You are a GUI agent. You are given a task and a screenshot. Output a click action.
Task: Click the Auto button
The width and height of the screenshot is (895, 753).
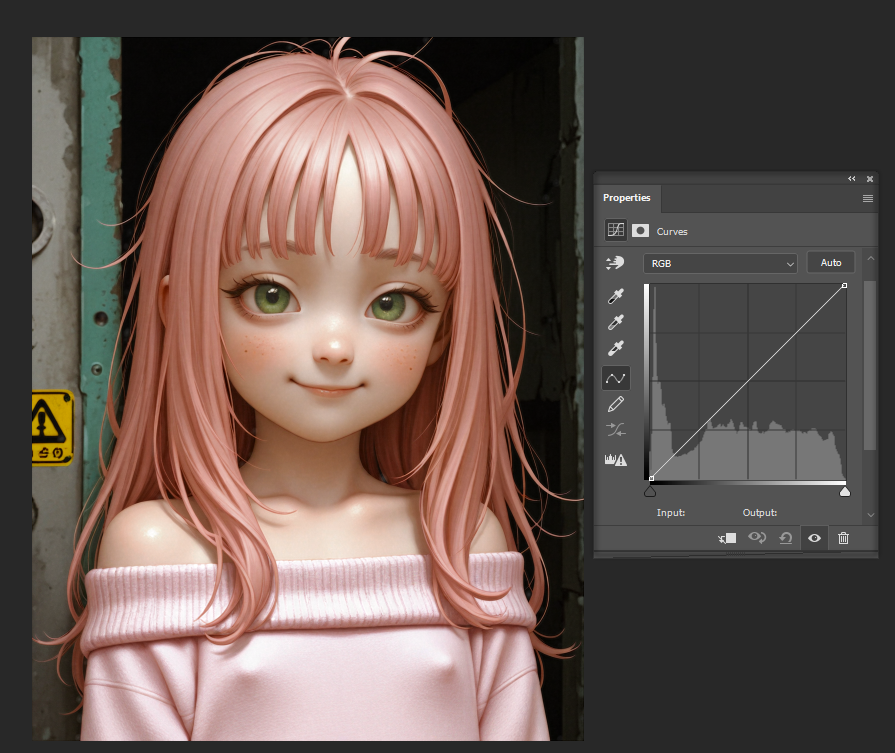click(831, 263)
